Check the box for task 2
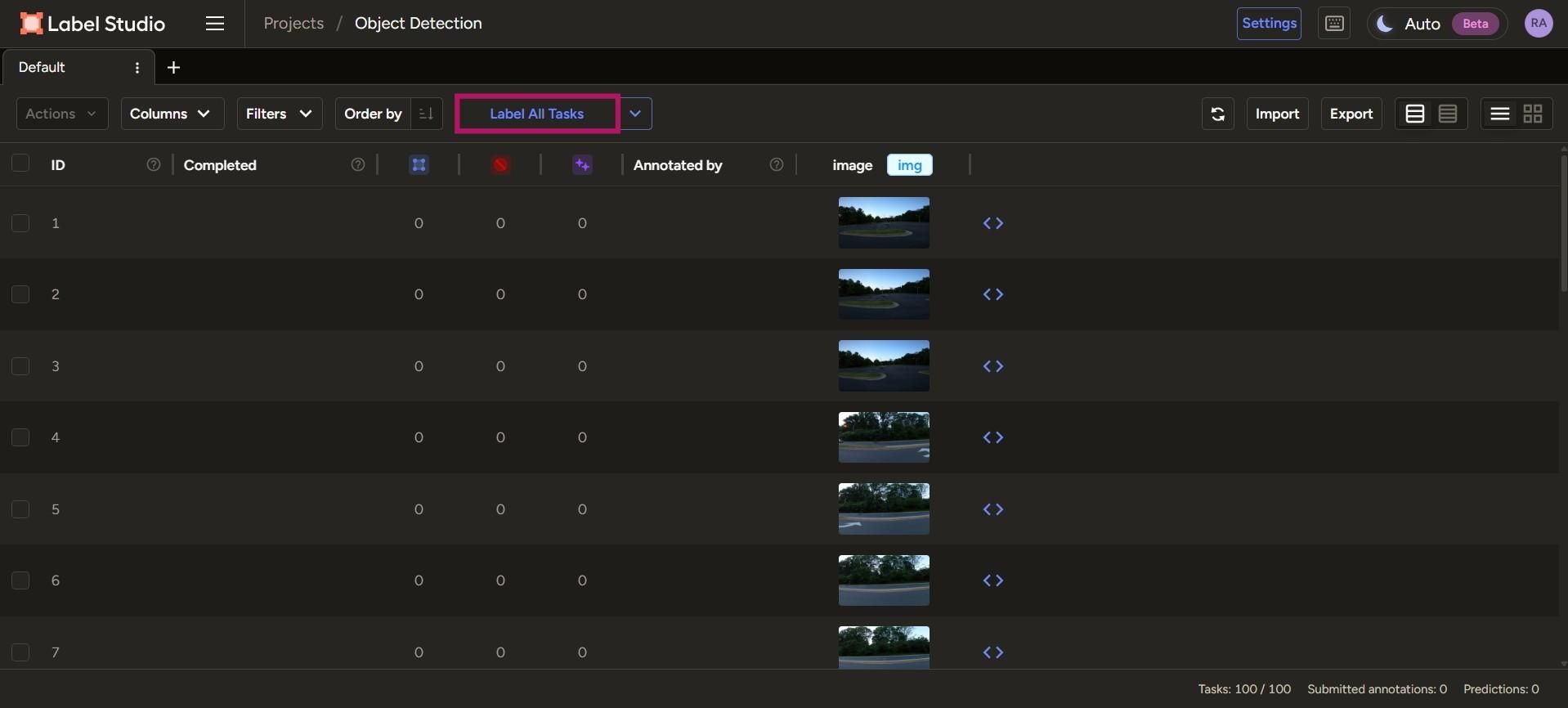This screenshot has height=708, width=1568. [x=20, y=294]
